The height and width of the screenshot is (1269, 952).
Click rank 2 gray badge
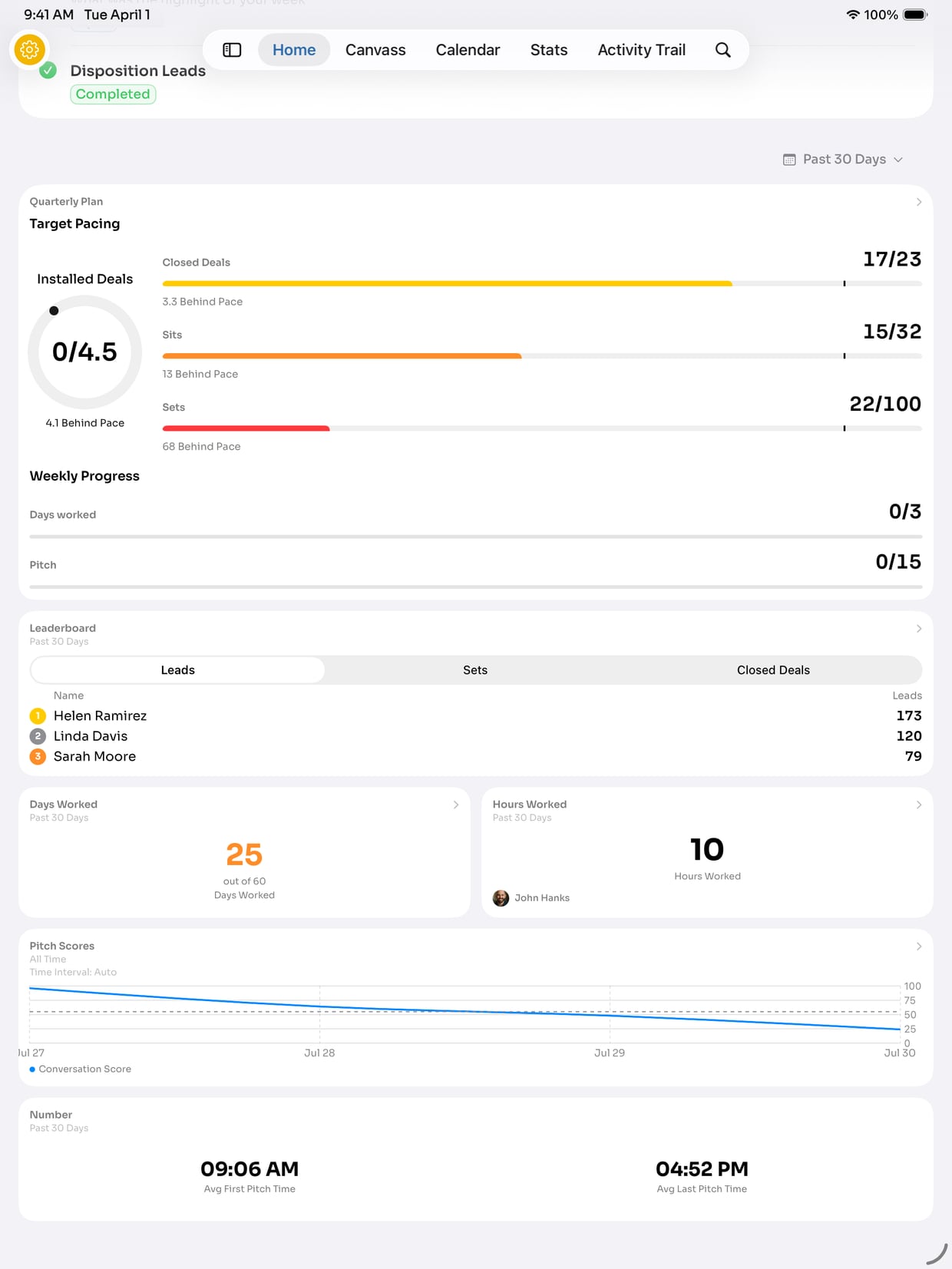38,736
